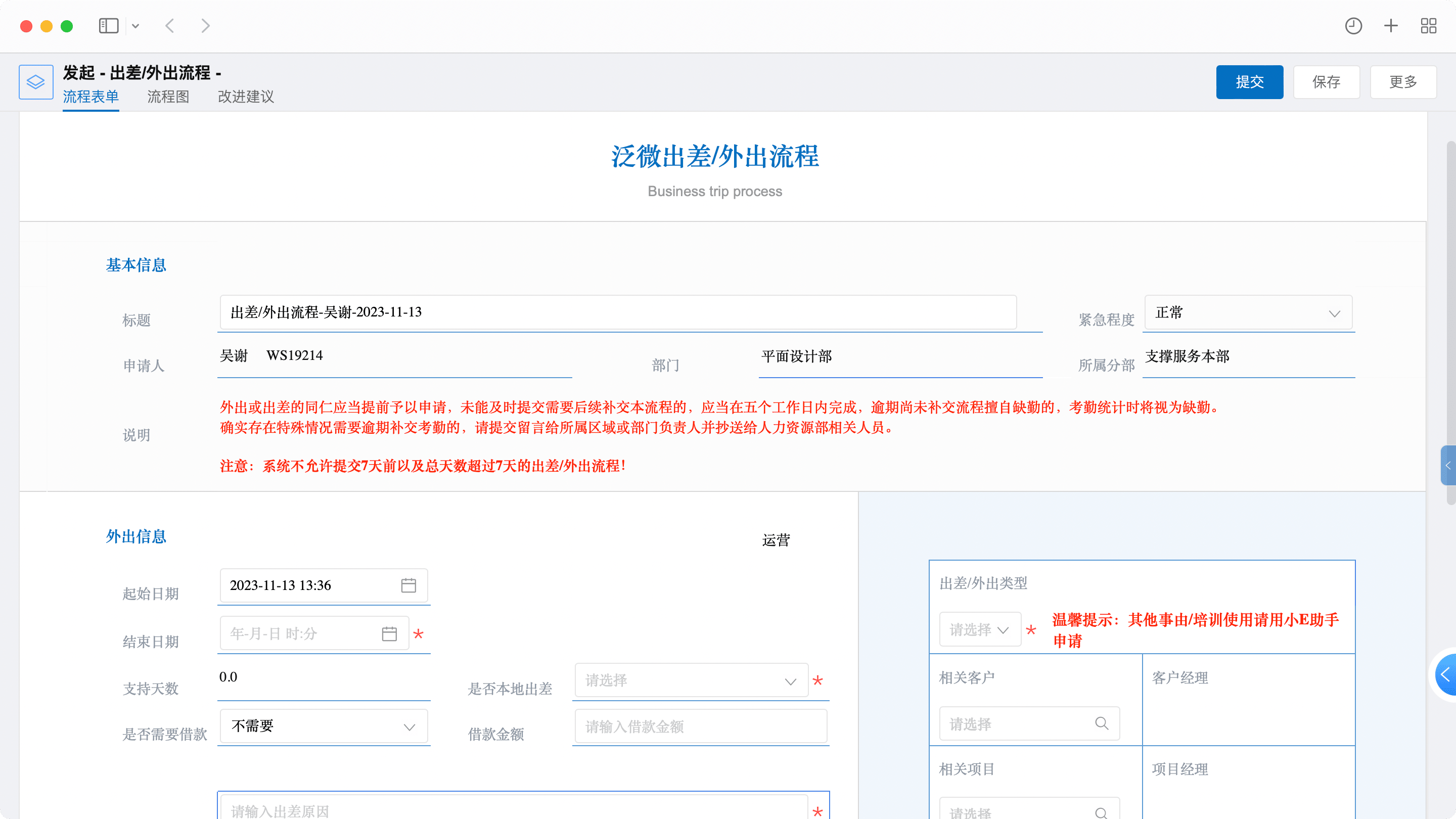Open the 是否本地出差 dropdown
Screen dimensions: 1456x819
pyautogui.click(x=691, y=680)
